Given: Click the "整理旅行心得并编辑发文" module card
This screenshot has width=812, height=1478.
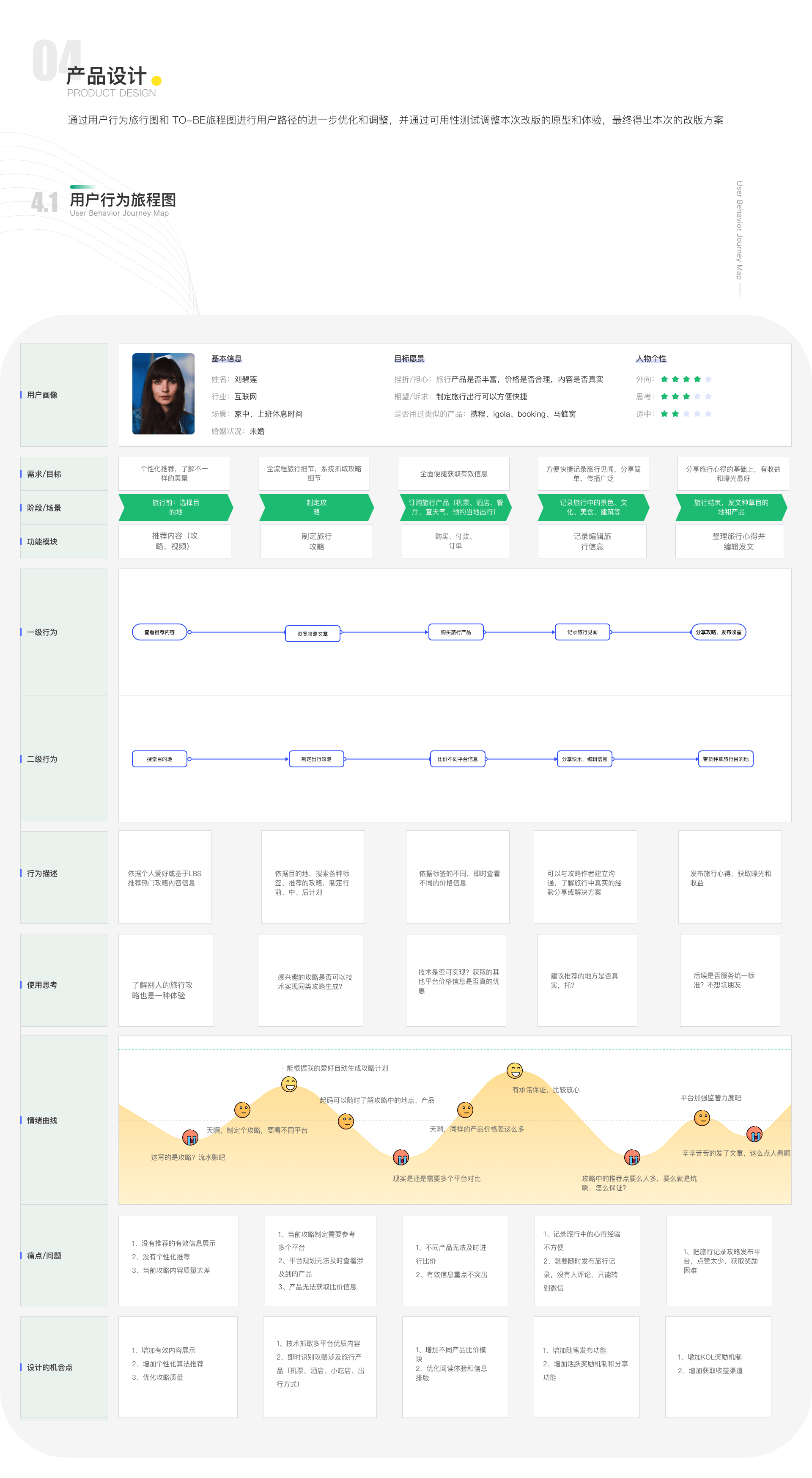Looking at the screenshot, I should (x=730, y=541).
